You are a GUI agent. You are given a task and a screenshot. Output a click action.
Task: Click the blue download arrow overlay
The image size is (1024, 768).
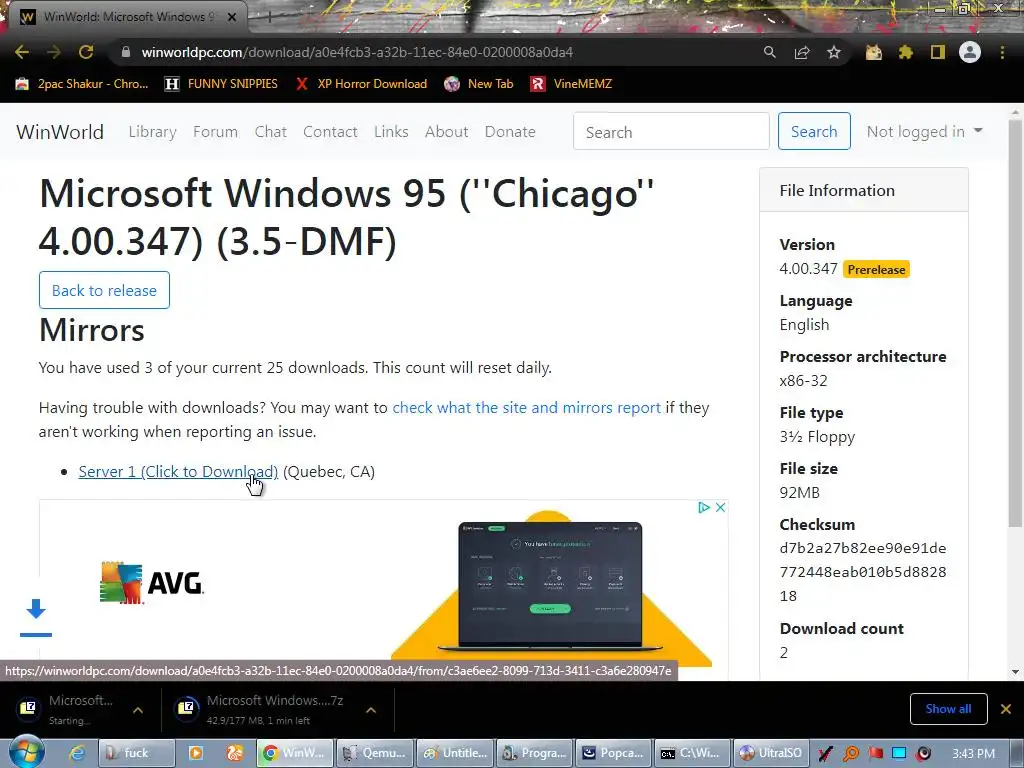[36, 616]
